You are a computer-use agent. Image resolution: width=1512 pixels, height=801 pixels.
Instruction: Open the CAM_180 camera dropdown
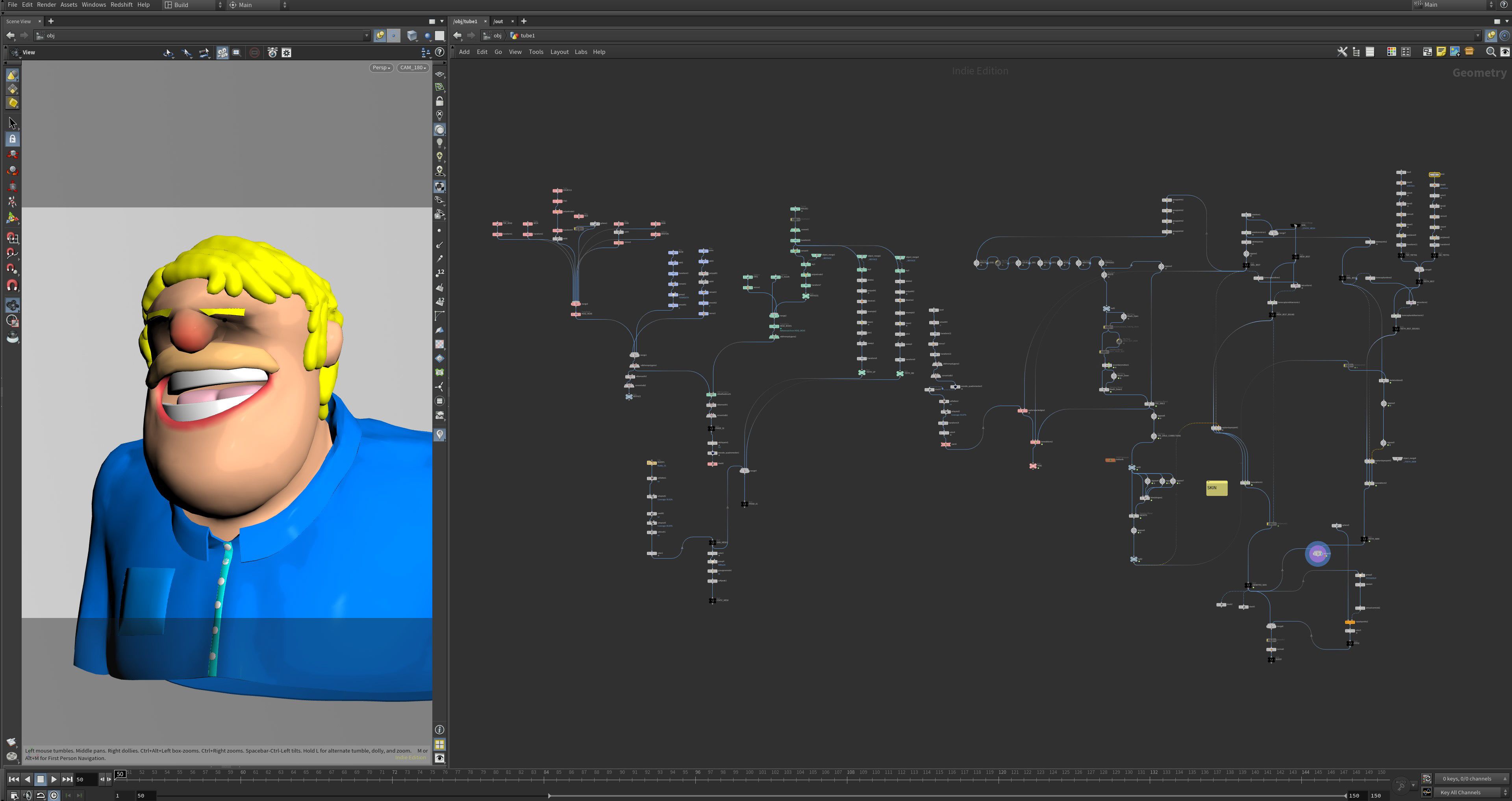click(x=413, y=67)
